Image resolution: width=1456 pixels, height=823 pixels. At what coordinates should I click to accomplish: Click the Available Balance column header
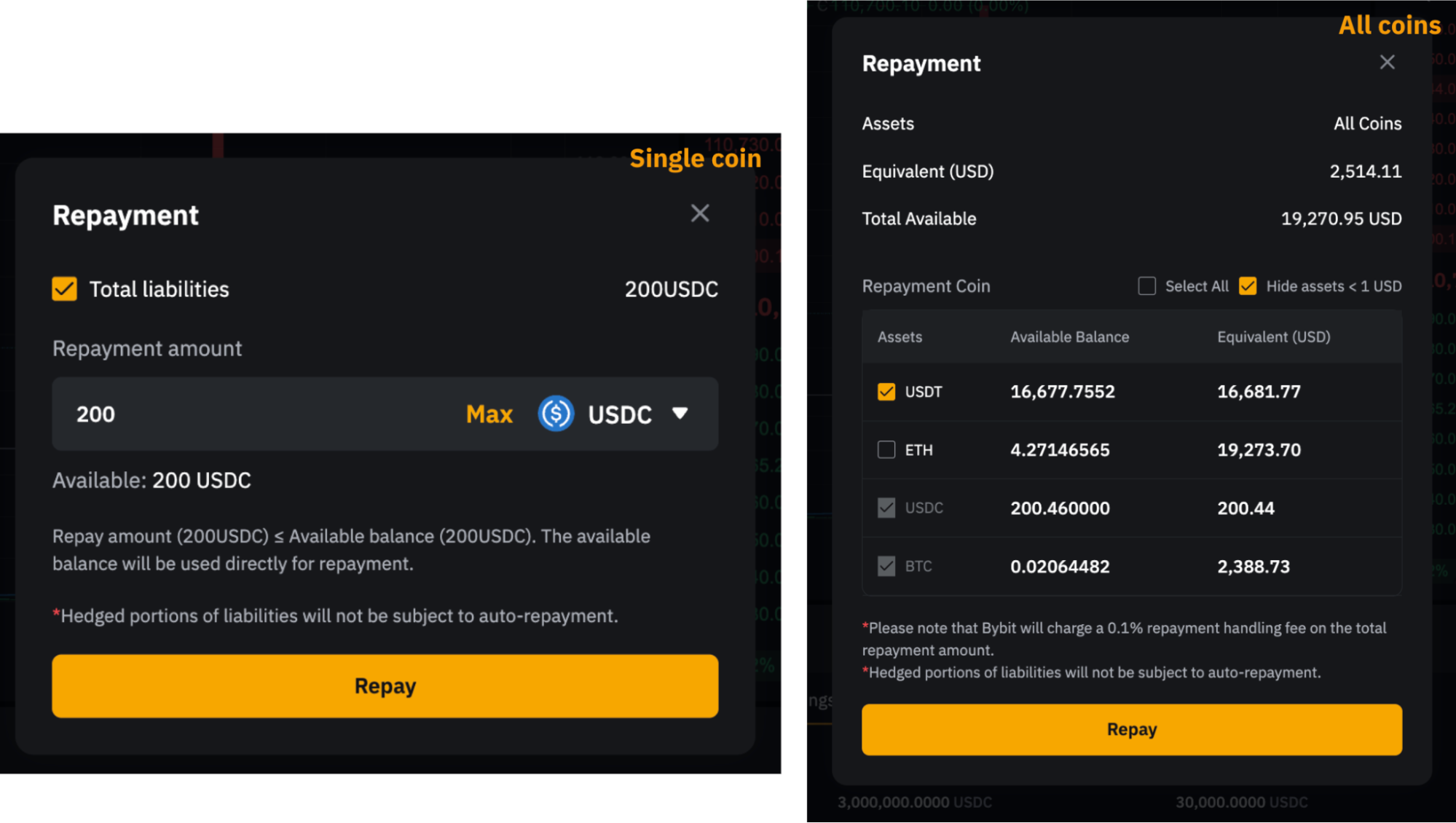point(1069,337)
